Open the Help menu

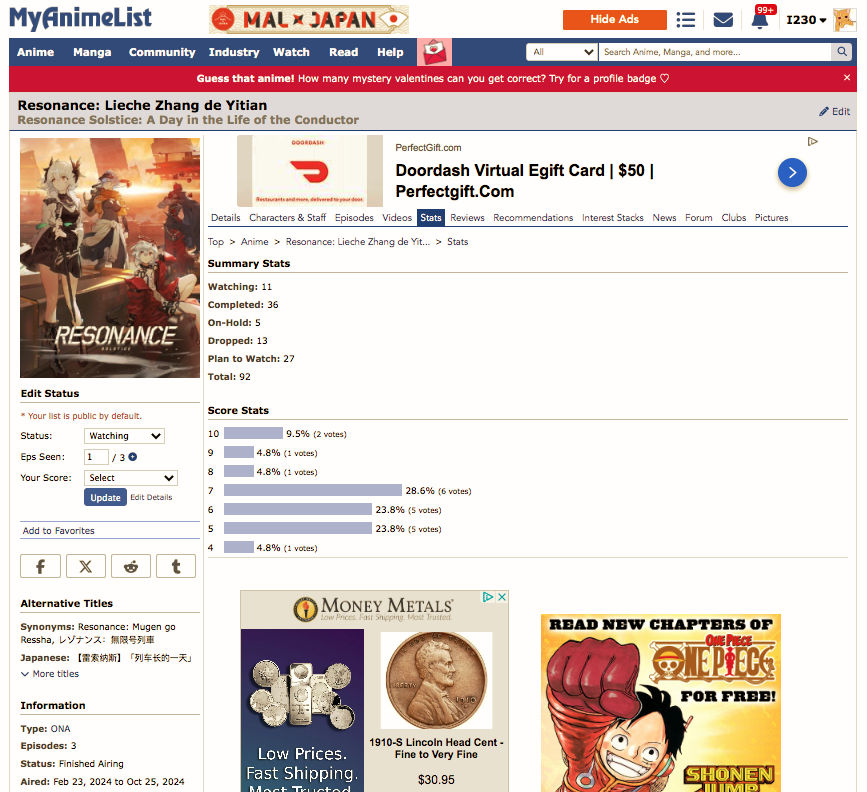click(390, 52)
